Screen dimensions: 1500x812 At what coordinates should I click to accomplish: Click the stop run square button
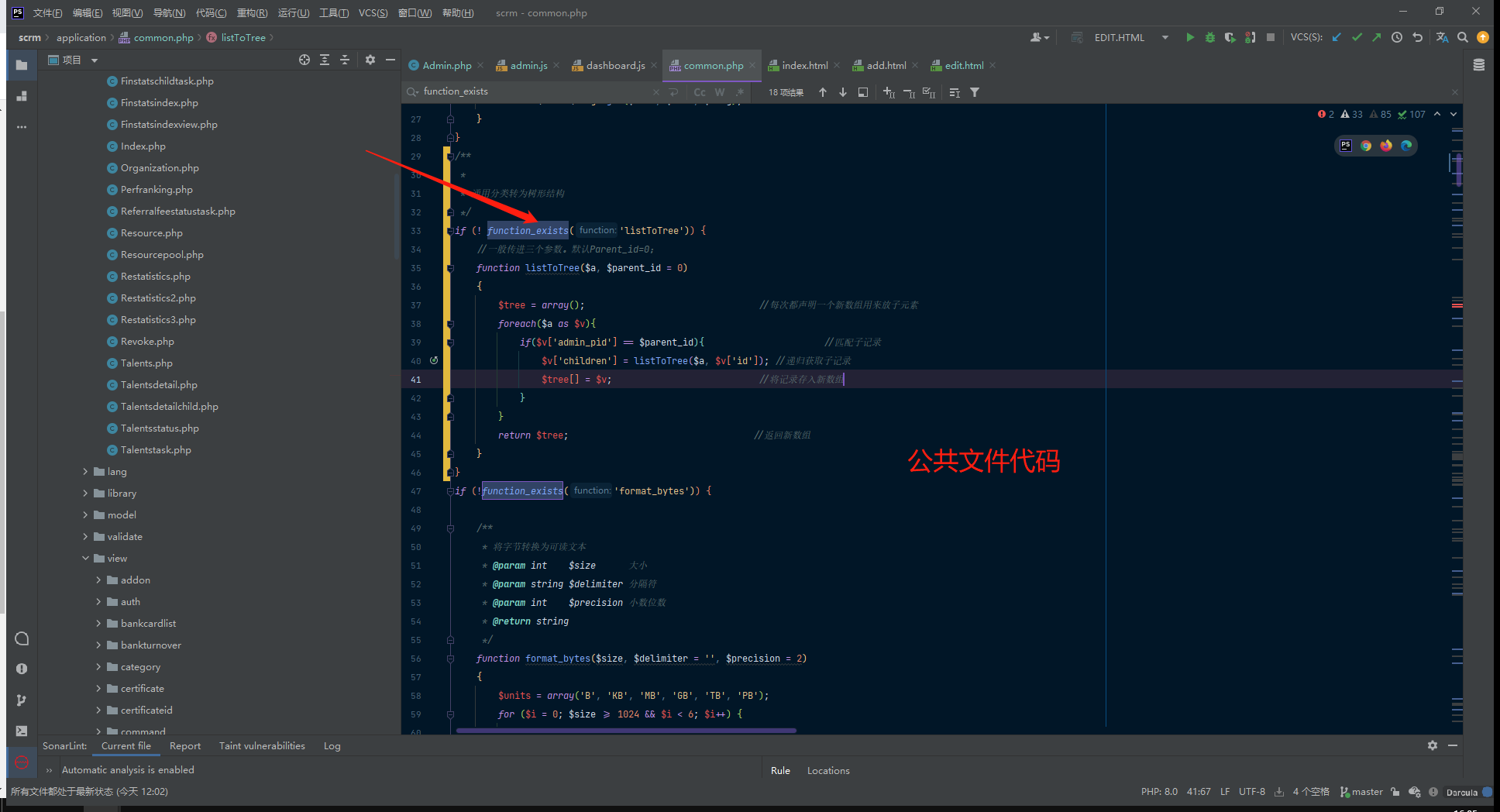tap(1271, 37)
